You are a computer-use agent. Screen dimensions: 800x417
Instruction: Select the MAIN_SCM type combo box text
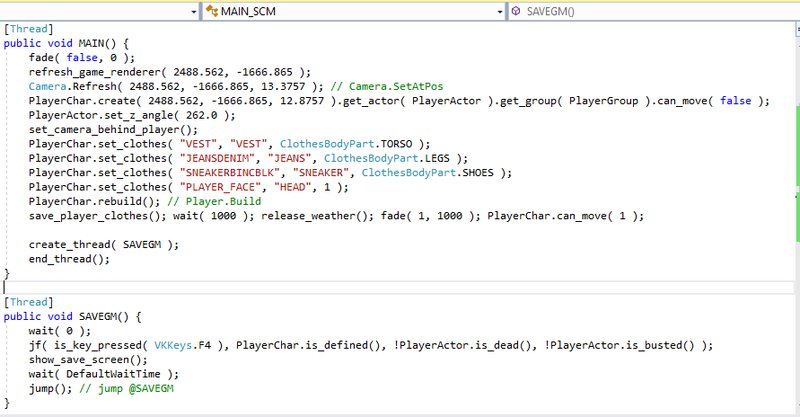pos(250,11)
